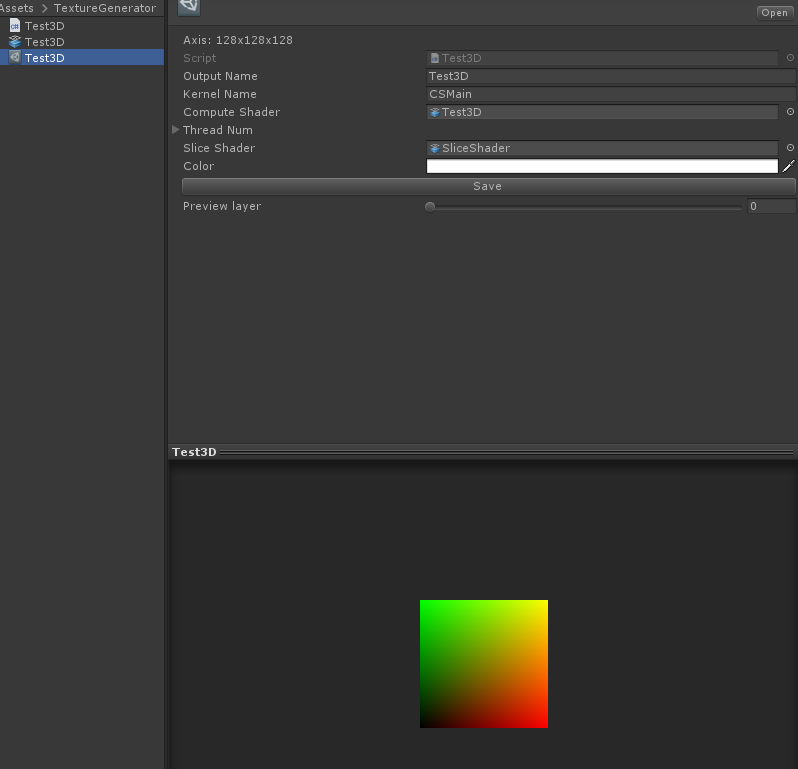Click the Compute Shader object field

coord(602,112)
